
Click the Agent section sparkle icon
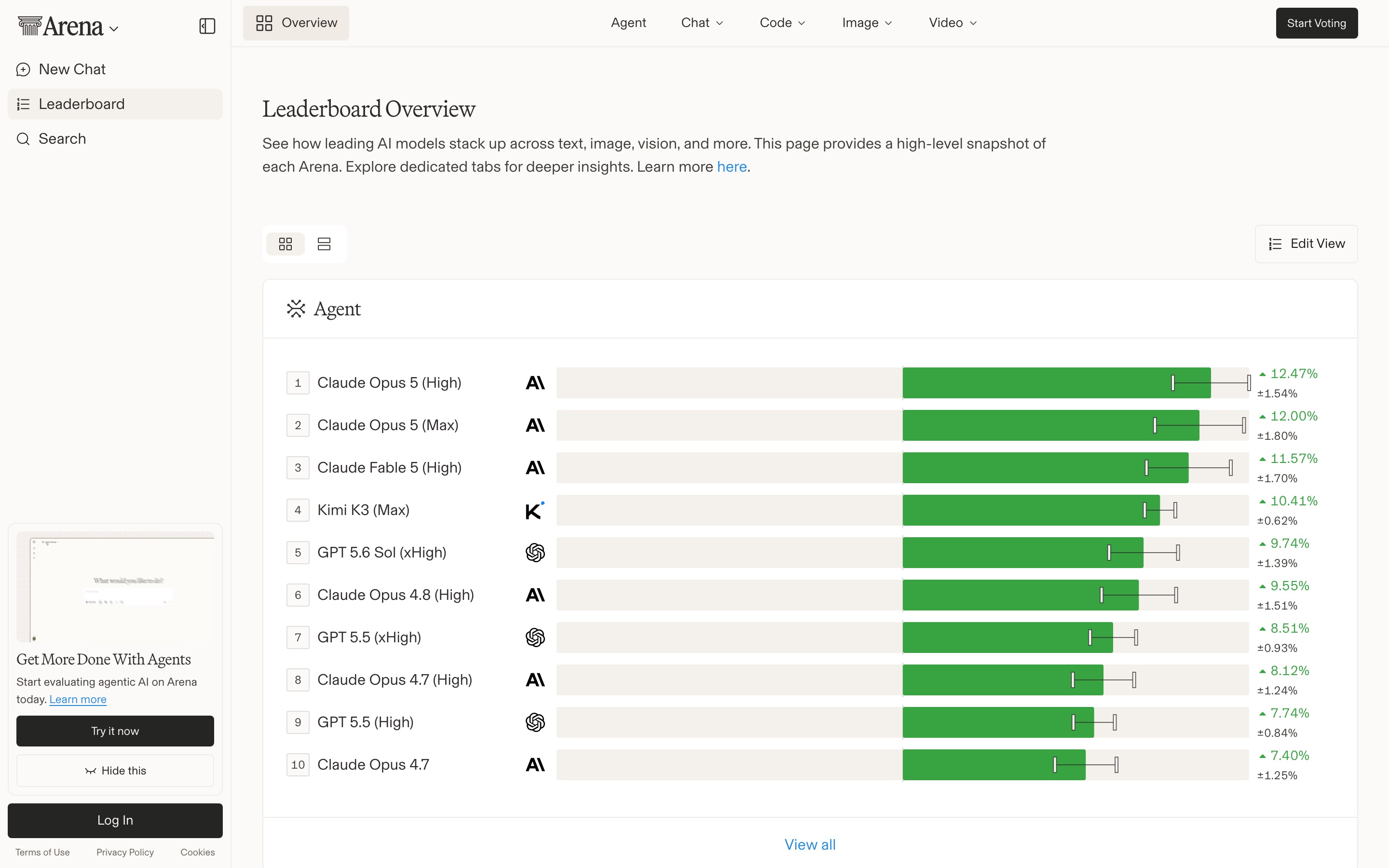[x=296, y=309]
